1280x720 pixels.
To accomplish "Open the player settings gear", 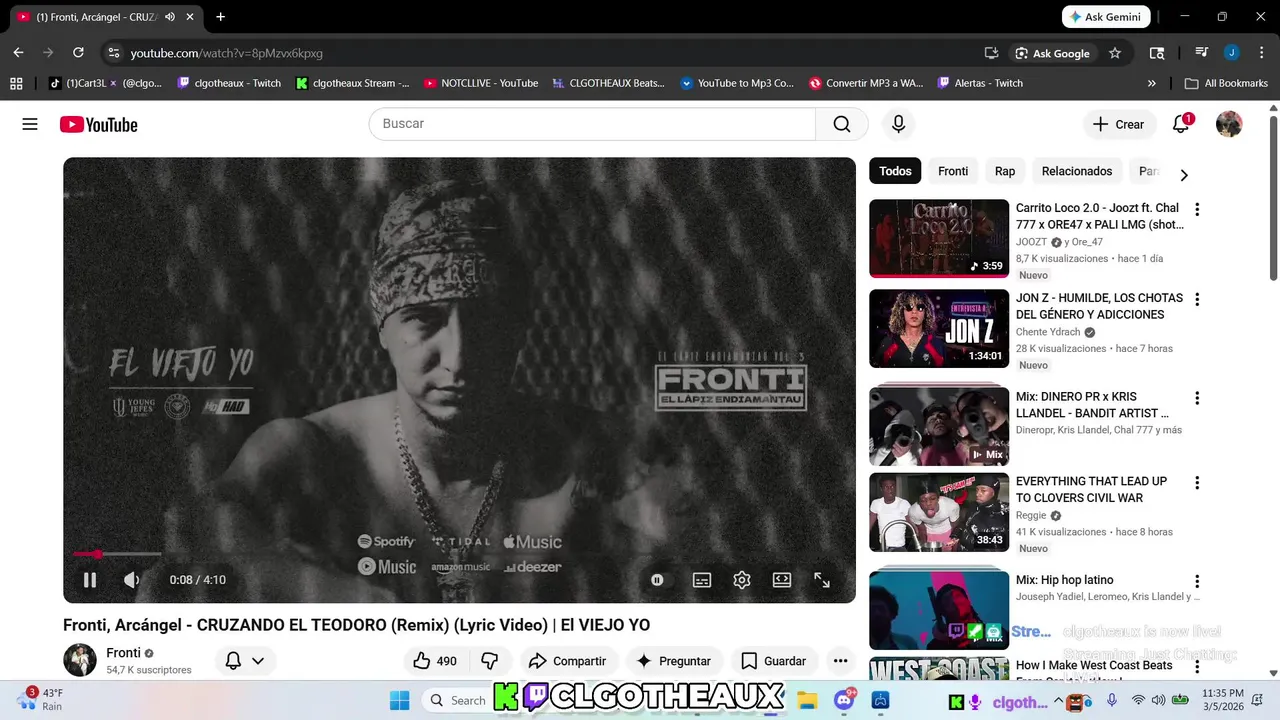I will pyautogui.click(x=742, y=580).
